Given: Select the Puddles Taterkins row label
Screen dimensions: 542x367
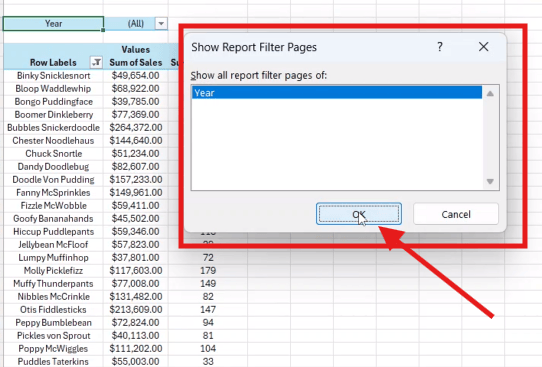Looking at the screenshot, I should coord(53,361).
